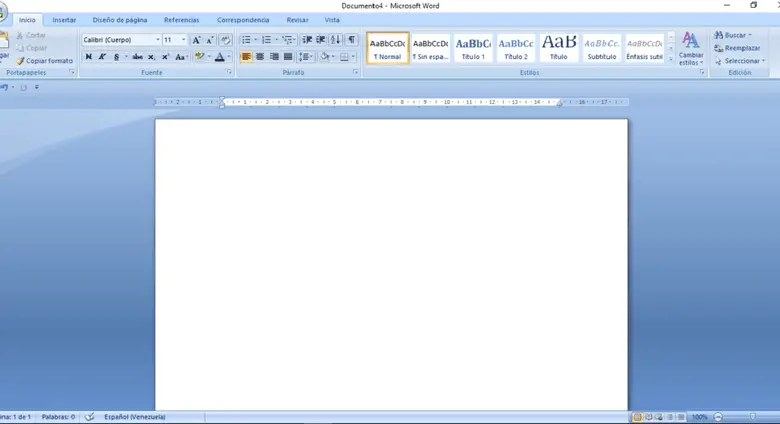Switch to Print Layout view button
Viewport: 780px width, 424px height.
637,417
